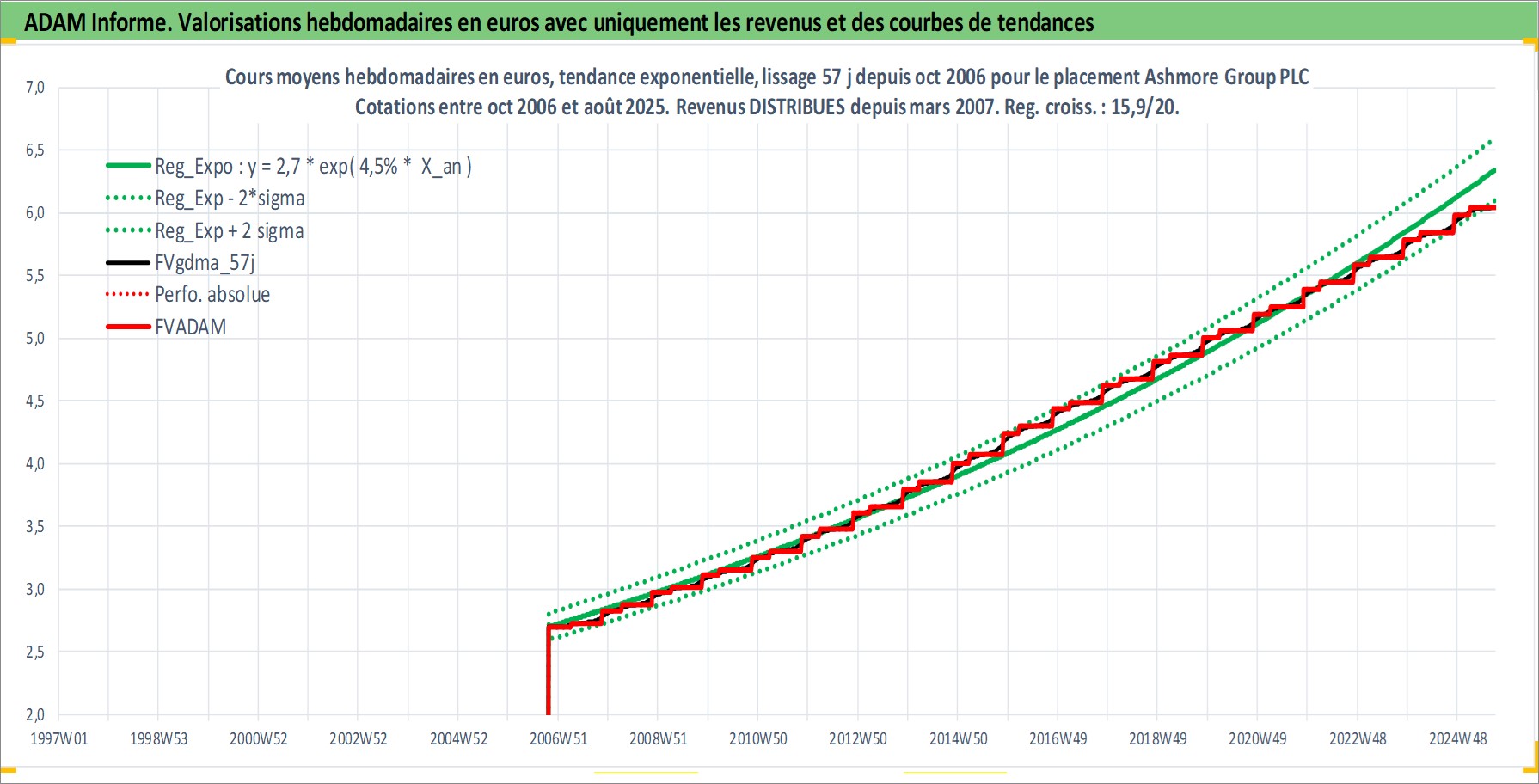Click the black FVgdma_57j legend line sample
Image resolution: width=1539 pixels, height=784 pixels.
[128, 262]
